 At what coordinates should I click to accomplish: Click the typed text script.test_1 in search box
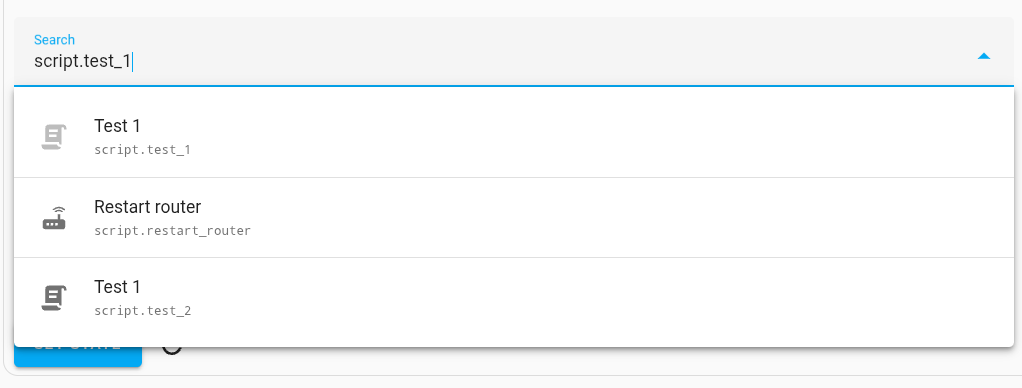click(82, 63)
